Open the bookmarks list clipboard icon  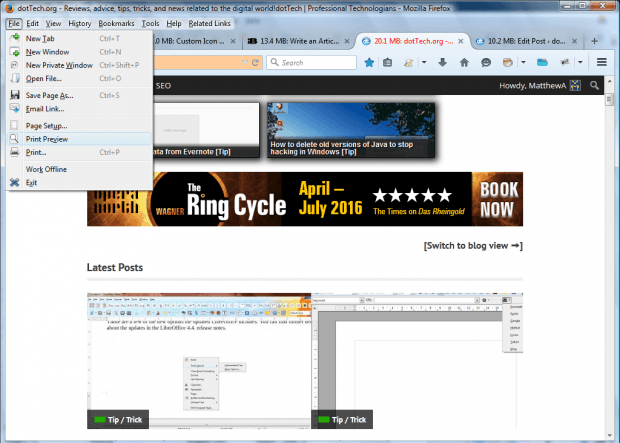coord(388,62)
